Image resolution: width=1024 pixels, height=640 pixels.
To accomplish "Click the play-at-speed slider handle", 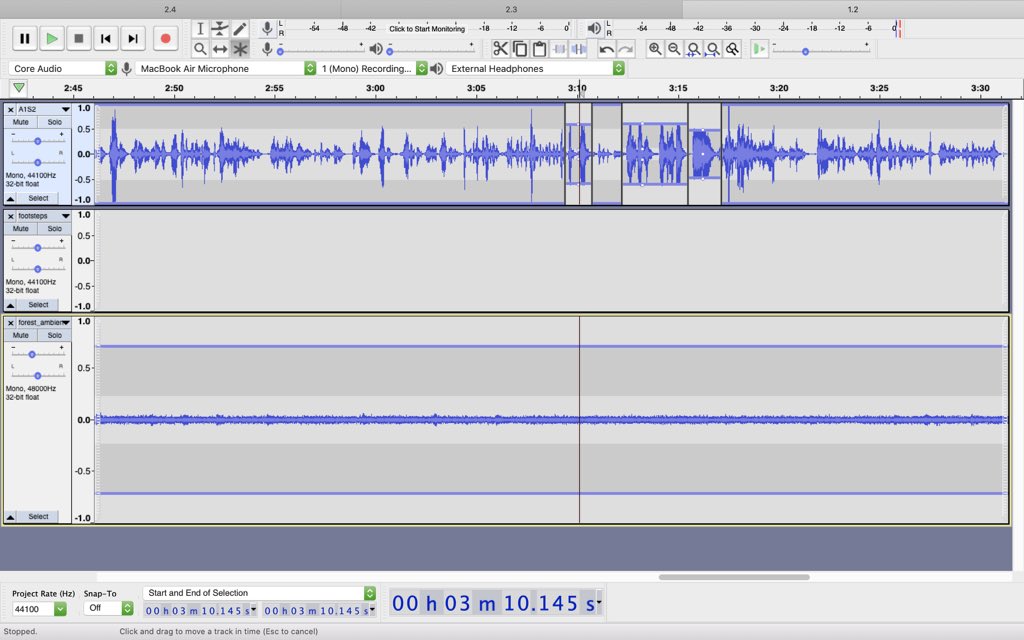I will point(805,51).
